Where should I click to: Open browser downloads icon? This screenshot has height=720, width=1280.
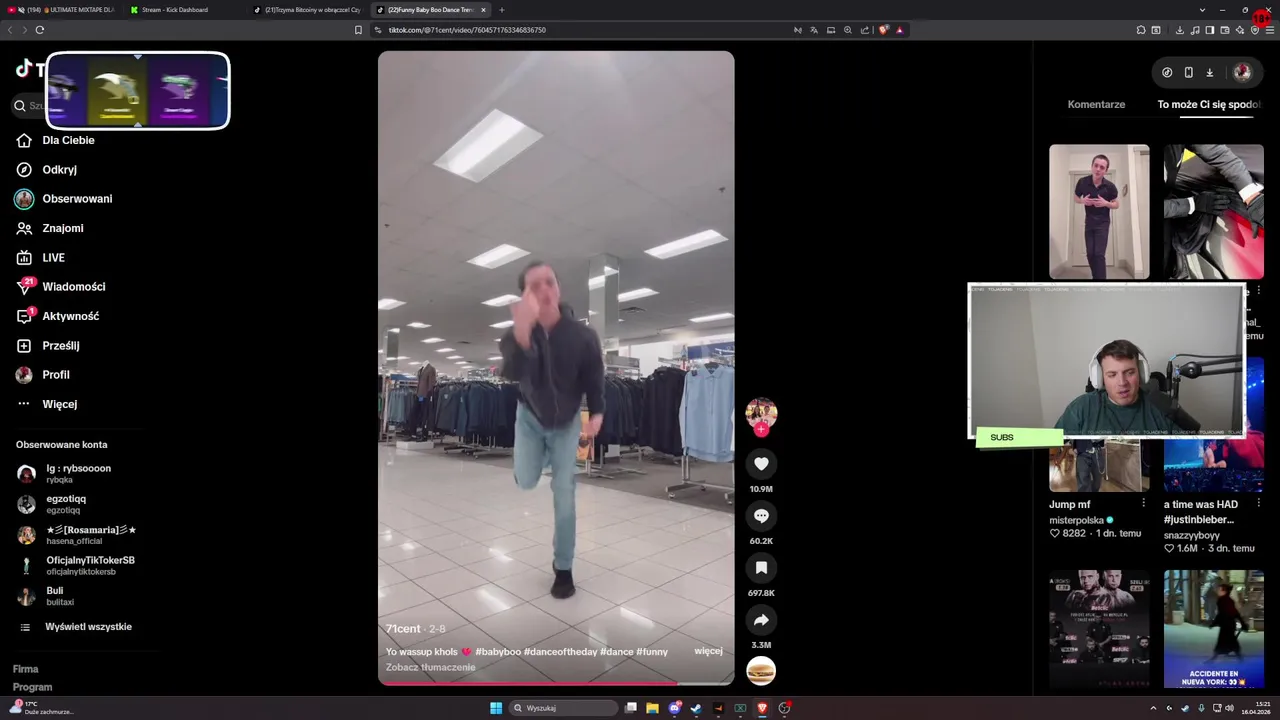(1179, 30)
